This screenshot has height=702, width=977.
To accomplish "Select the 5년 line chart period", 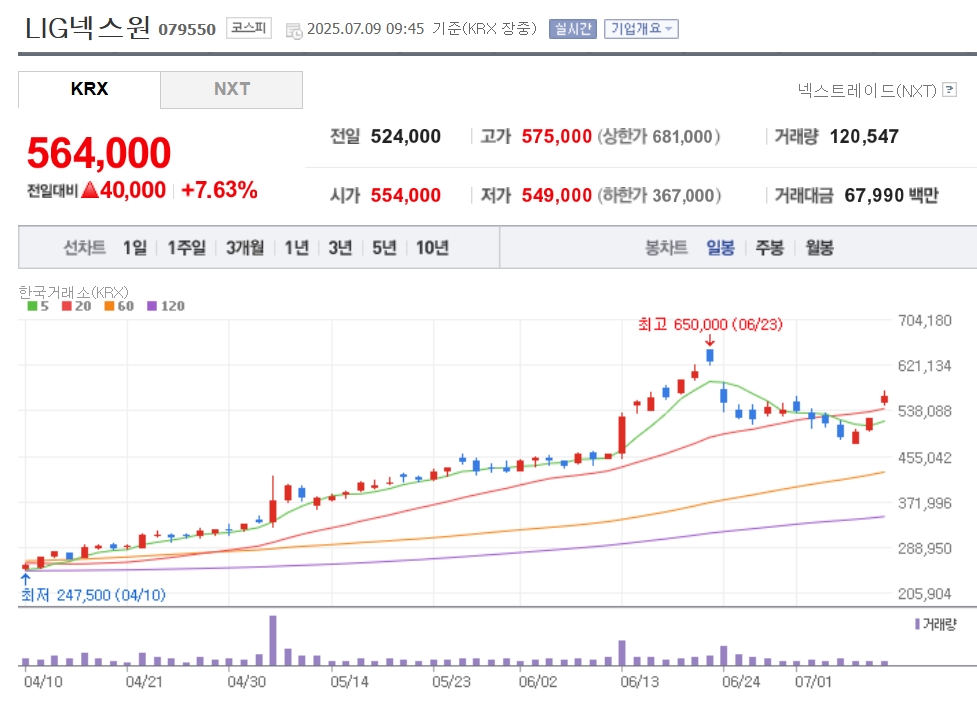I will (384, 248).
